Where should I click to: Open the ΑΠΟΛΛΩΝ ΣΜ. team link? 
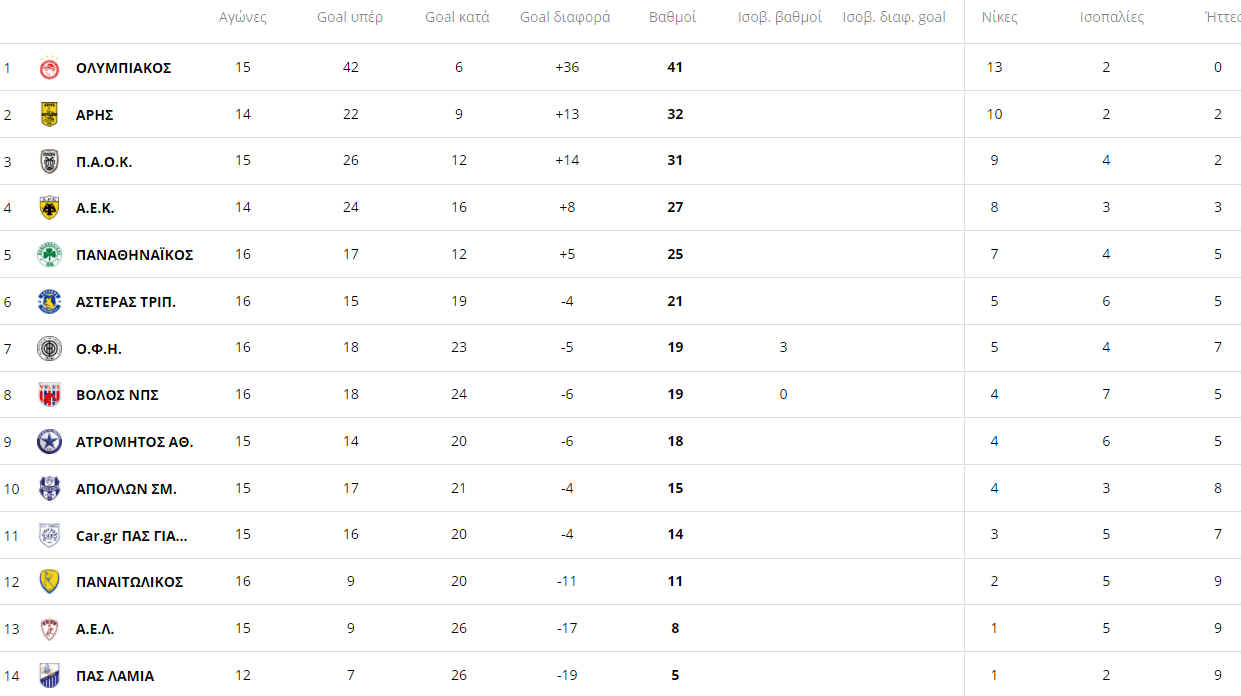126,489
